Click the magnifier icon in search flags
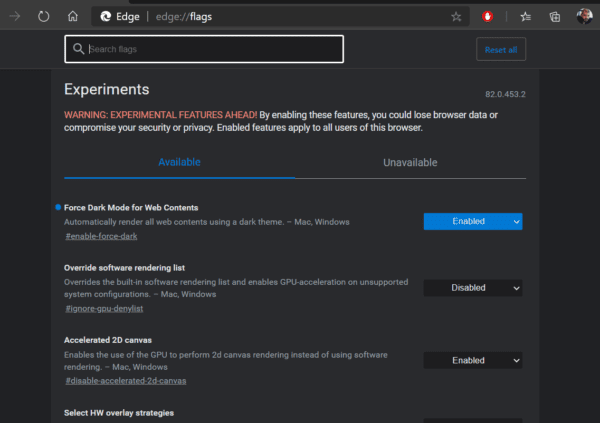 pos(78,49)
